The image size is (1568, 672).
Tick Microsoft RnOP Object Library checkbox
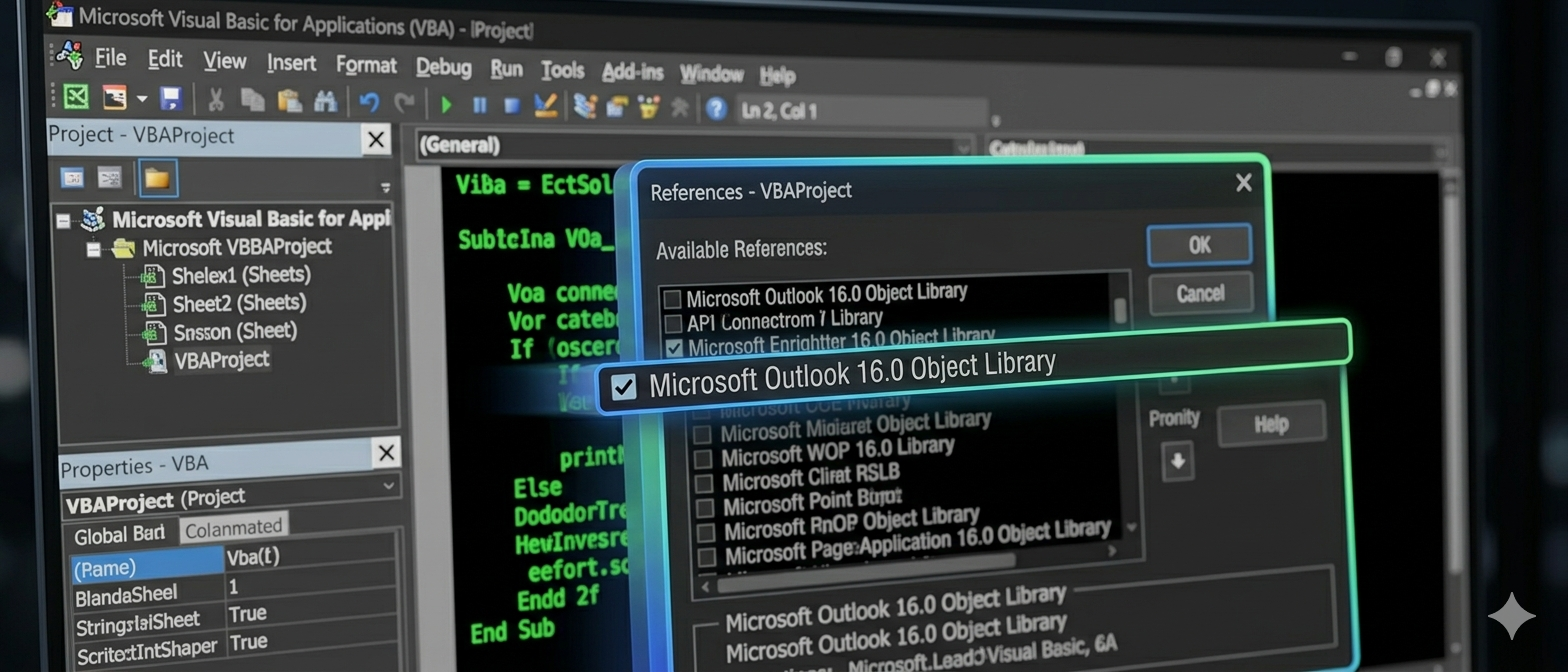pyautogui.click(x=706, y=533)
